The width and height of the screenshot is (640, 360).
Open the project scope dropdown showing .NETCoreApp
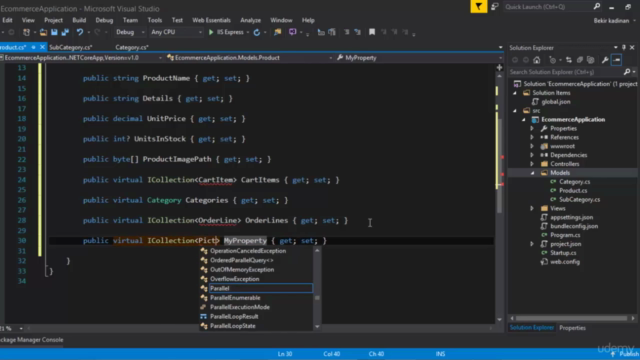point(82,58)
